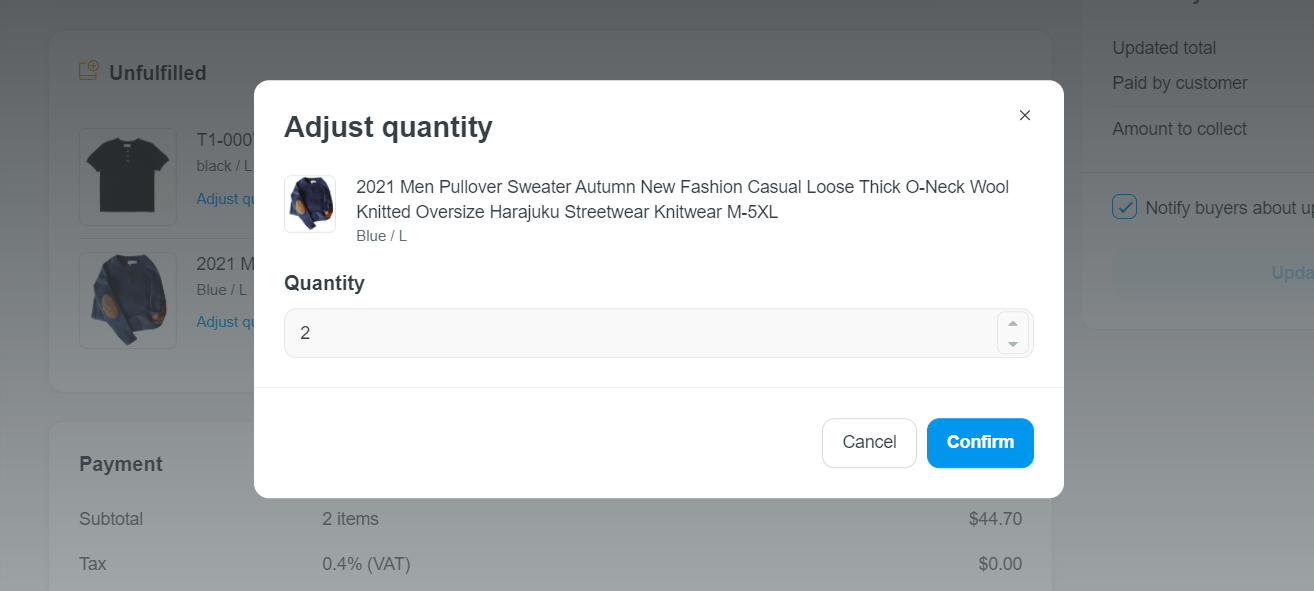Viewport: 1314px width, 591px height.
Task: Focus the Quantity input field
Action: [640, 333]
